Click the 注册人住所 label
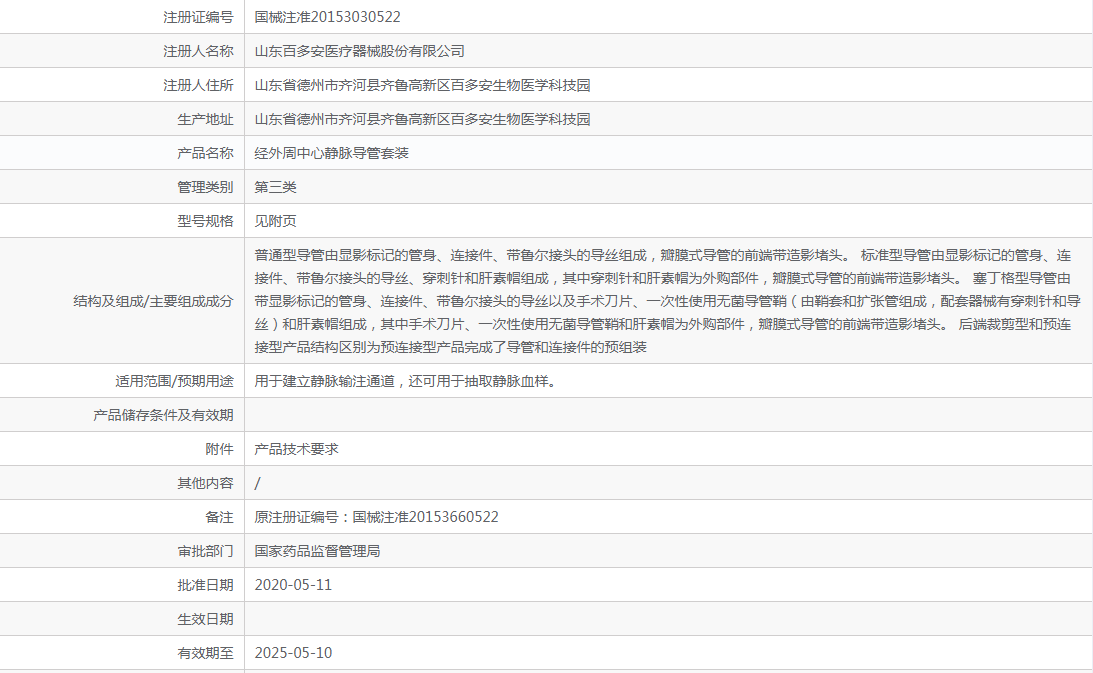Screen dimensions: 1093x673 (198, 85)
